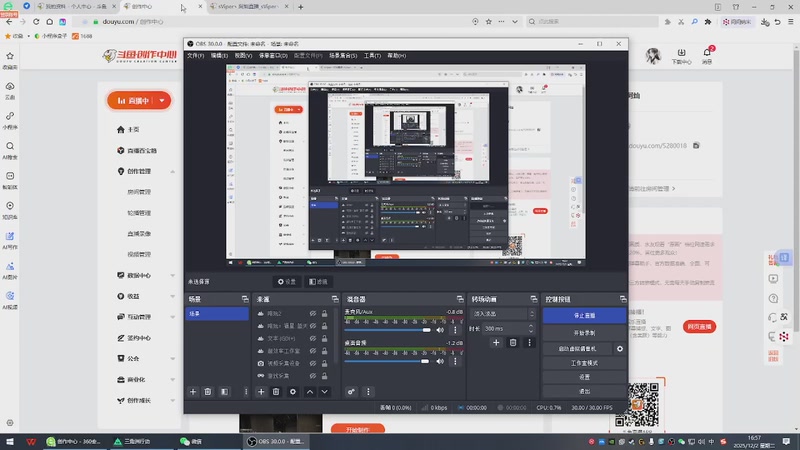Open Desktop Audio channel three-dot options
800x450 pixels.
pos(456,361)
